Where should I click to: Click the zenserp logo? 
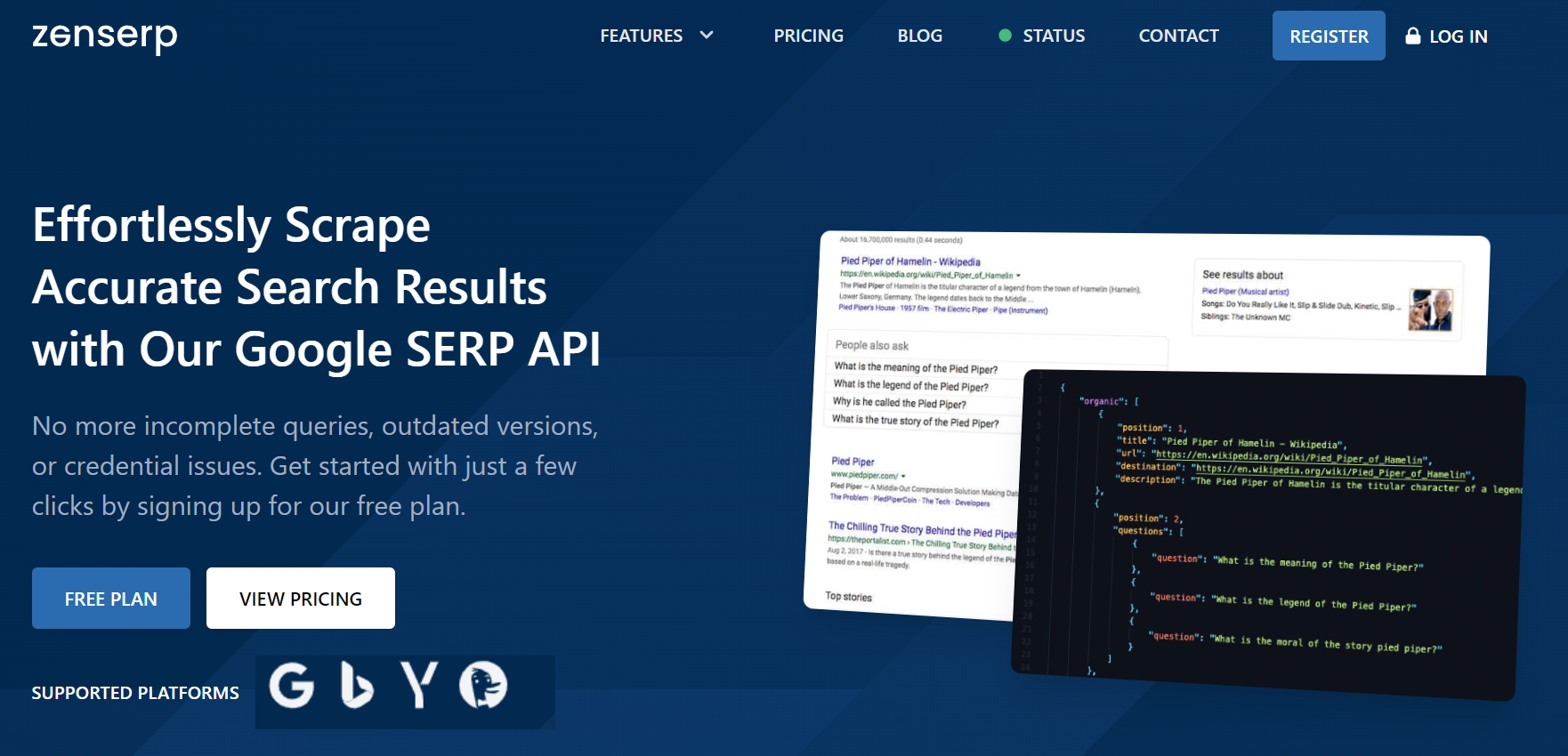click(105, 36)
